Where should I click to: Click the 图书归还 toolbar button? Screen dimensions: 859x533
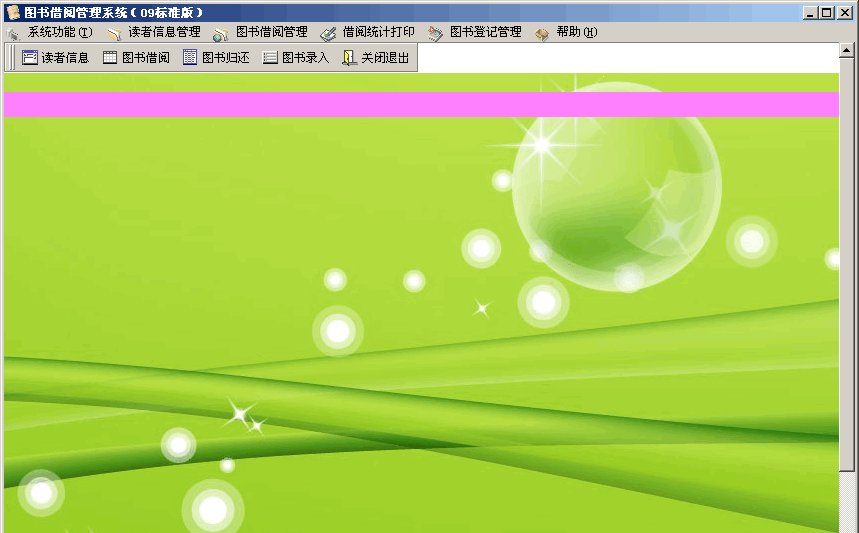point(216,58)
